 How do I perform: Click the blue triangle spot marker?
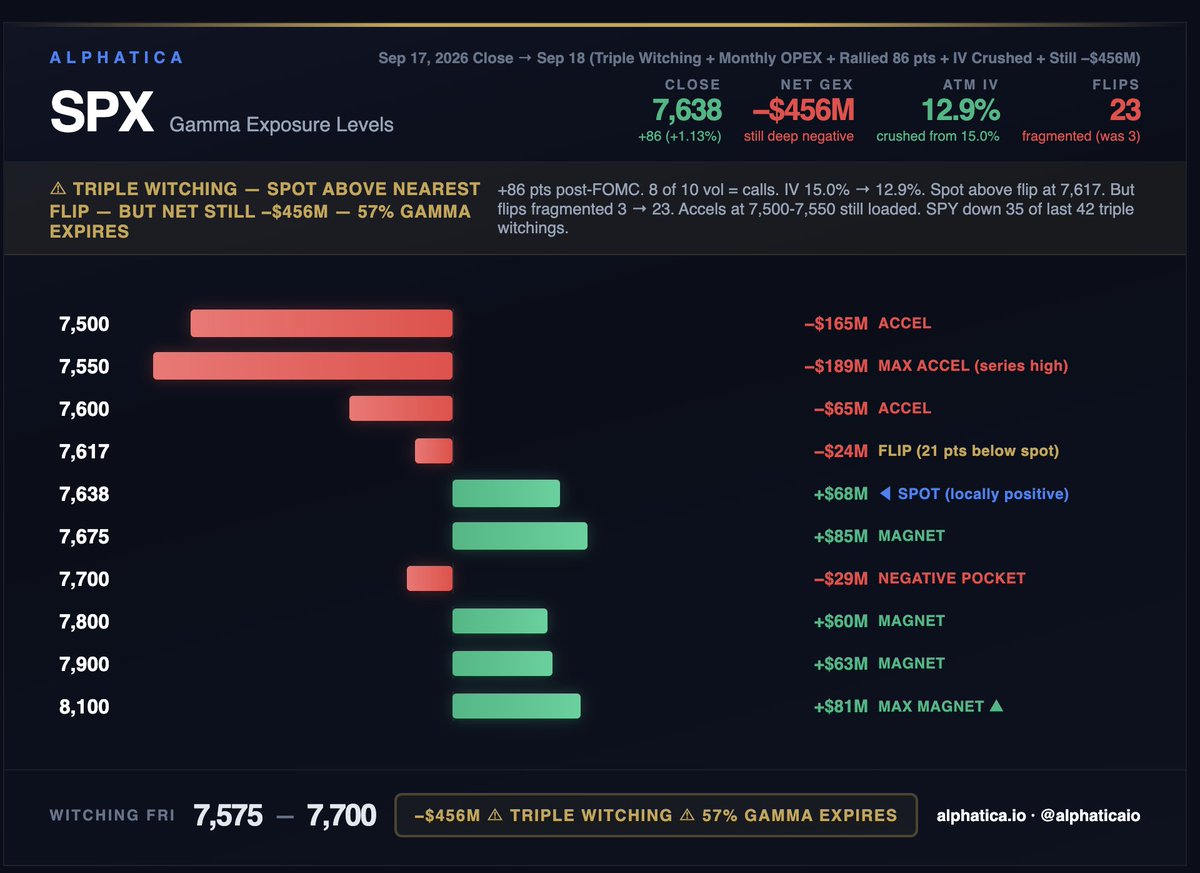884,494
